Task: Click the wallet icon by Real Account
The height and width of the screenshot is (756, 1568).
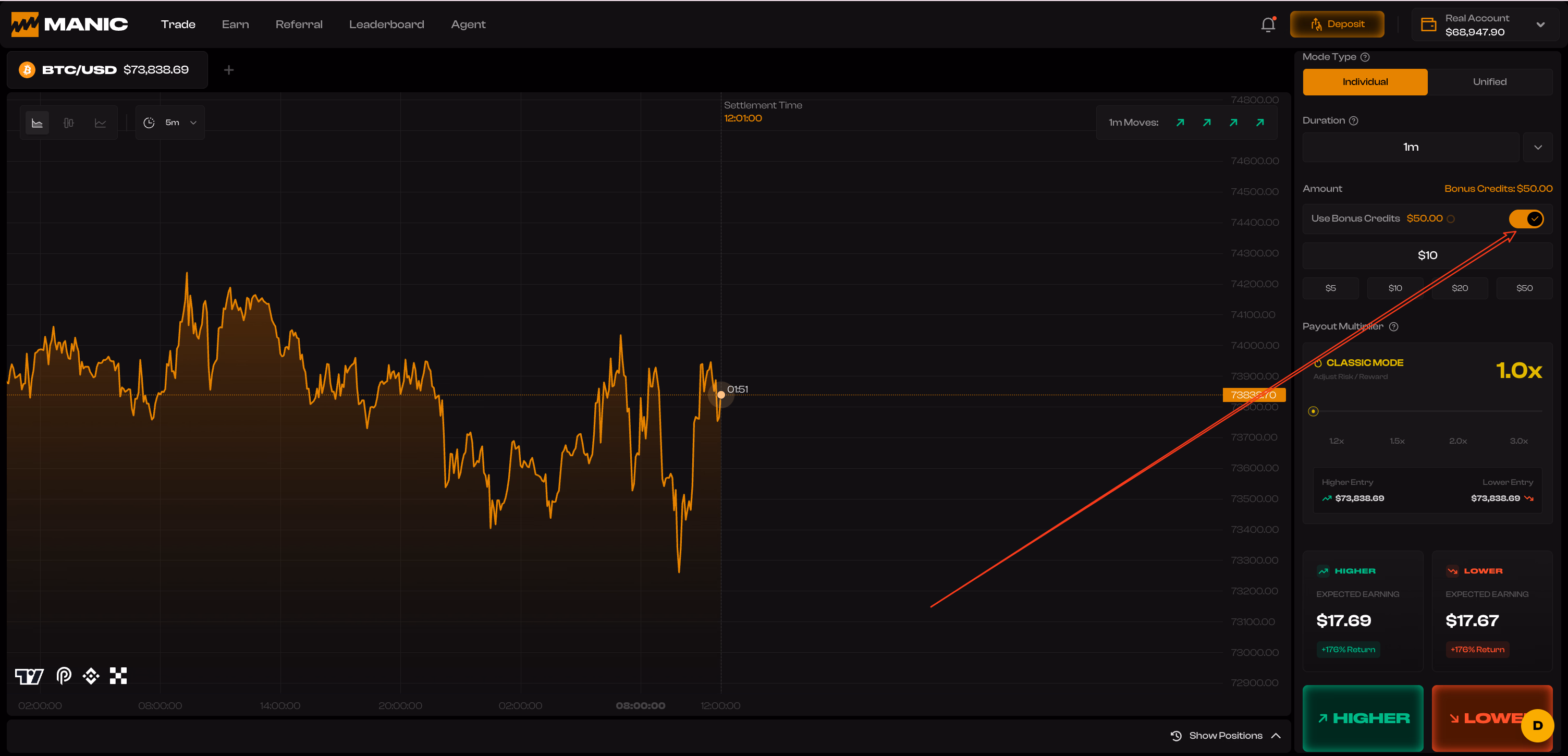Action: (1428, 25)
